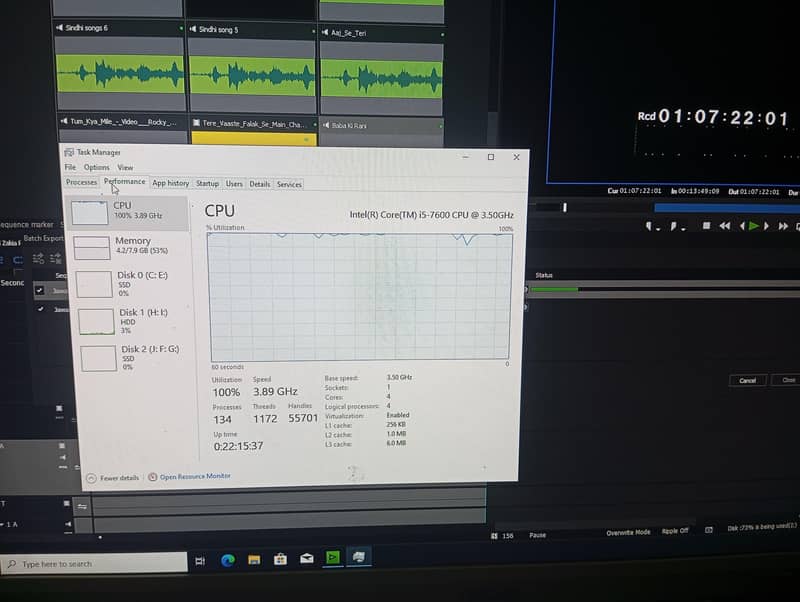
Task: Open the Mail app from the taskbar
Action: (x=307, y=558)
